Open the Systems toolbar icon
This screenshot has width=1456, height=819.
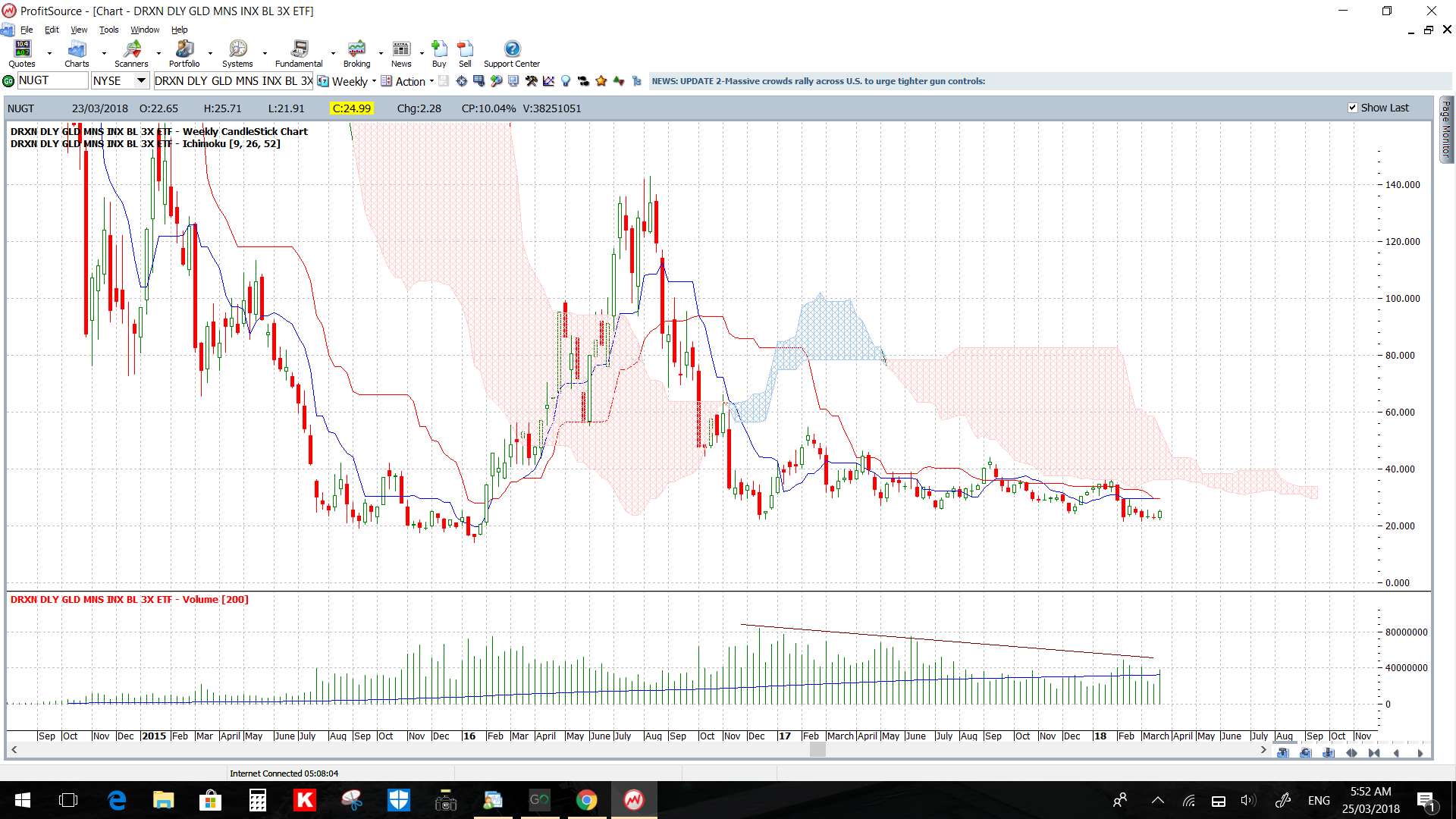[x=237, y=54]
